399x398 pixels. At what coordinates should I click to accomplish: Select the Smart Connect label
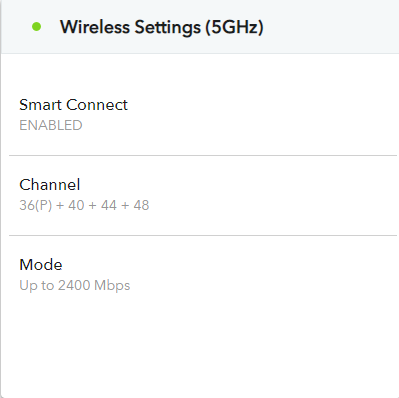tap(73, 105)
